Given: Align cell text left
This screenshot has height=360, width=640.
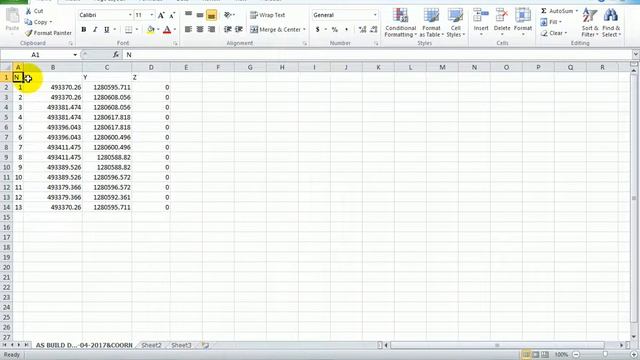Looking at the screenshot, I should 188,29.
